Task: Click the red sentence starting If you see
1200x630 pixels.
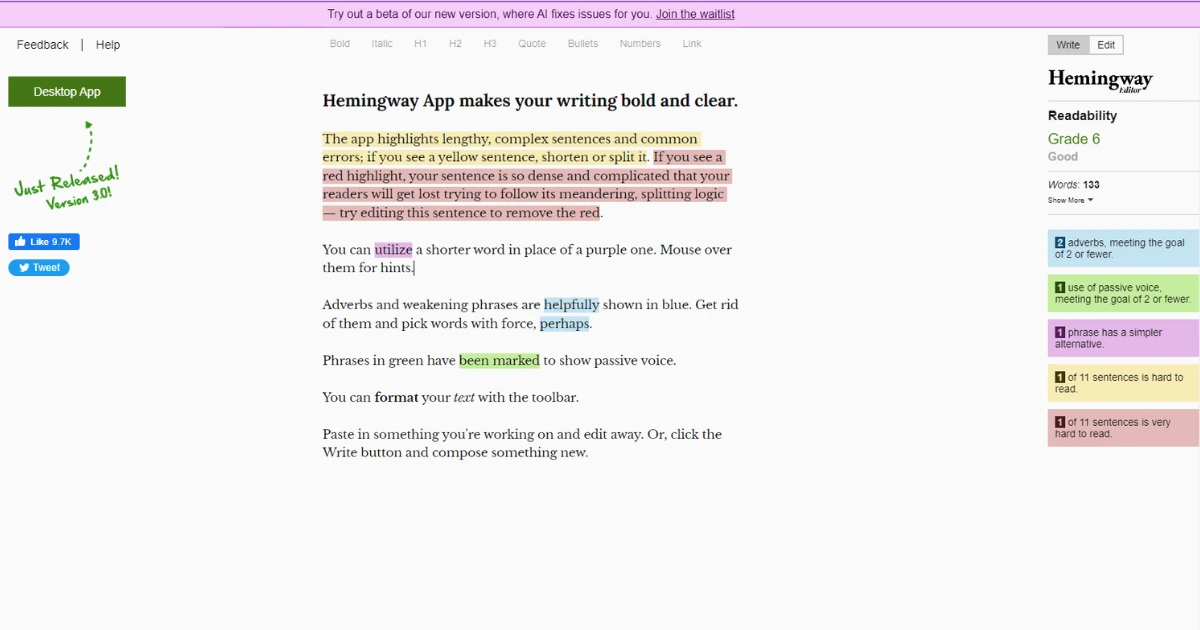Action: 526,185
